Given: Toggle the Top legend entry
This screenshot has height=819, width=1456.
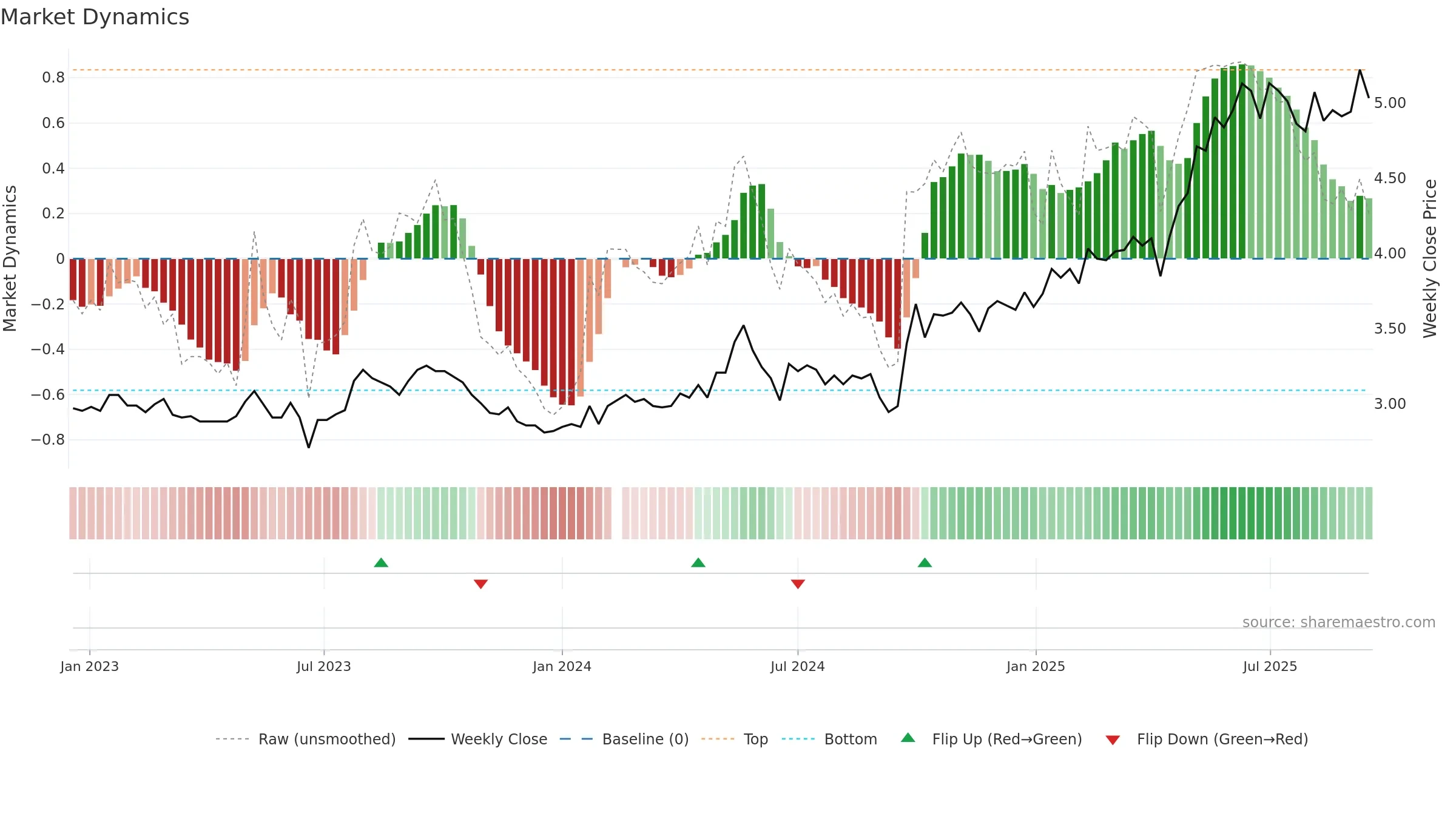Looking at the screenshot, I should (735, 739).
